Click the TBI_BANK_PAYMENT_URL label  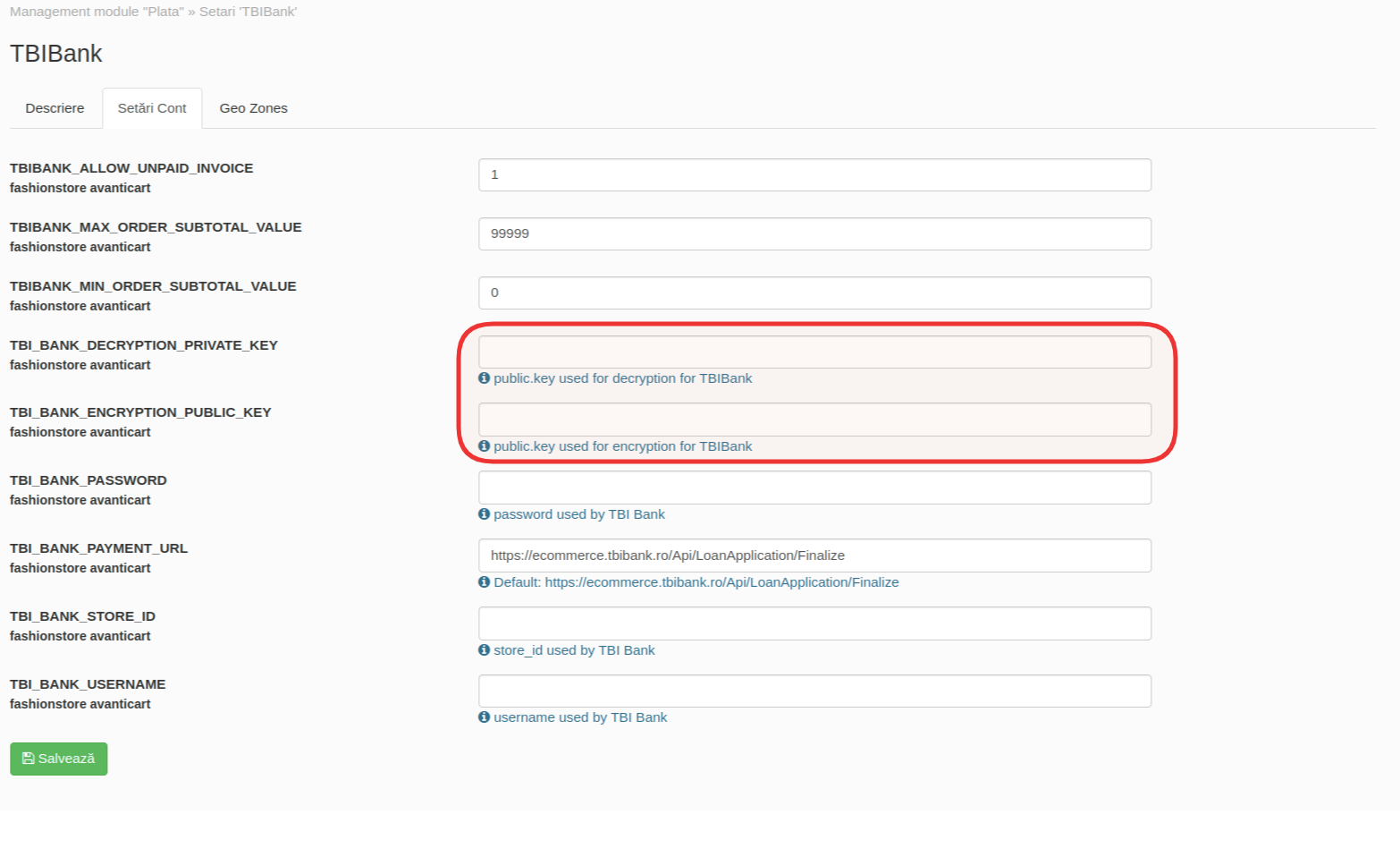pos(99,548)
